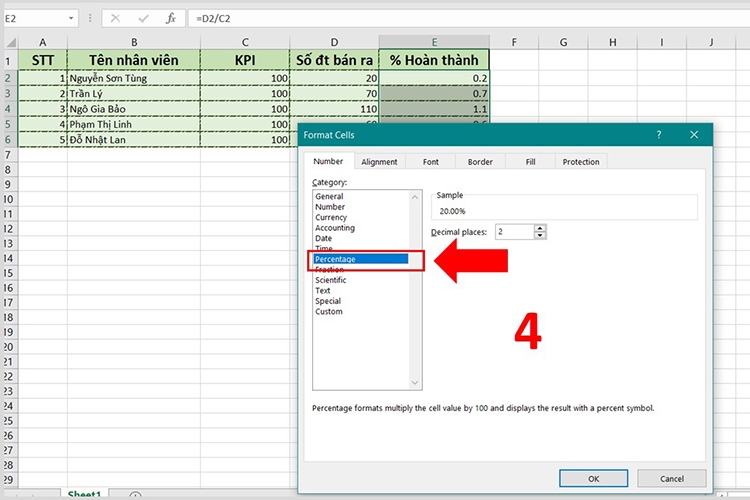Click cell D4 showing 110
Viewport: 750px width, 500px height.
(334, 109)
